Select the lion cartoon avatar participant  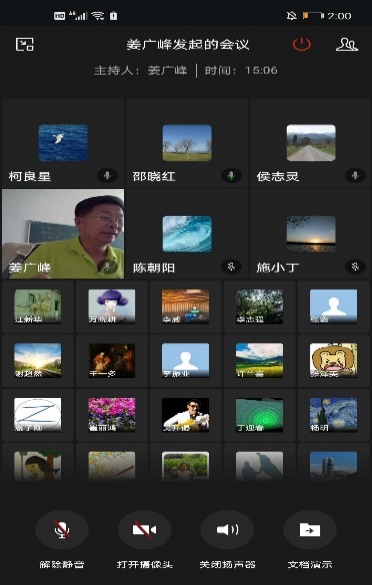point(333,360)
